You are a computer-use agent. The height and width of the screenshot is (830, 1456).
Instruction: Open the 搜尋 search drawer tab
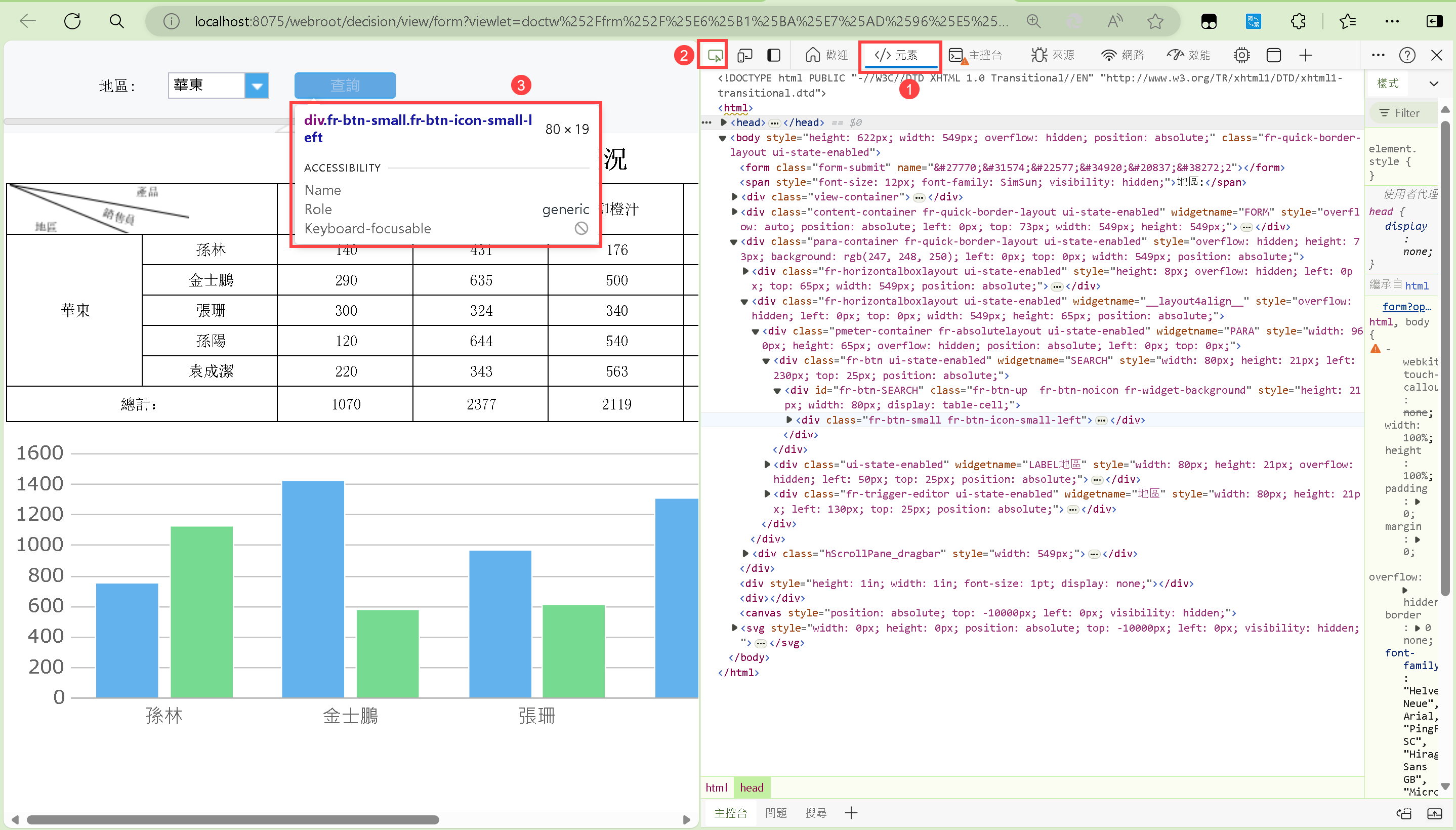(x=815, y=813)
